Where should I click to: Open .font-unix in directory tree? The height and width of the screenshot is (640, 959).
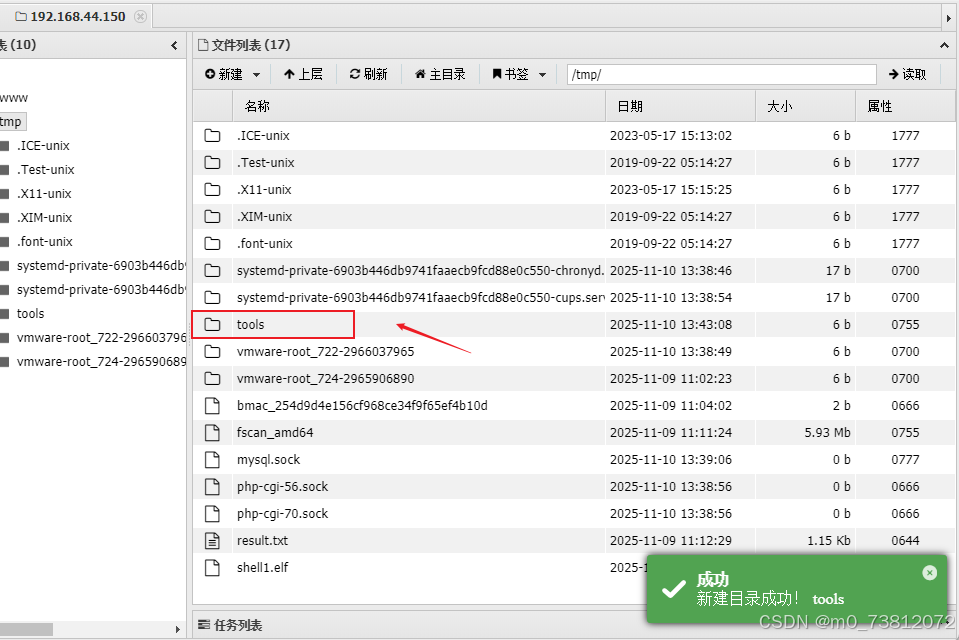pos(45,242)
